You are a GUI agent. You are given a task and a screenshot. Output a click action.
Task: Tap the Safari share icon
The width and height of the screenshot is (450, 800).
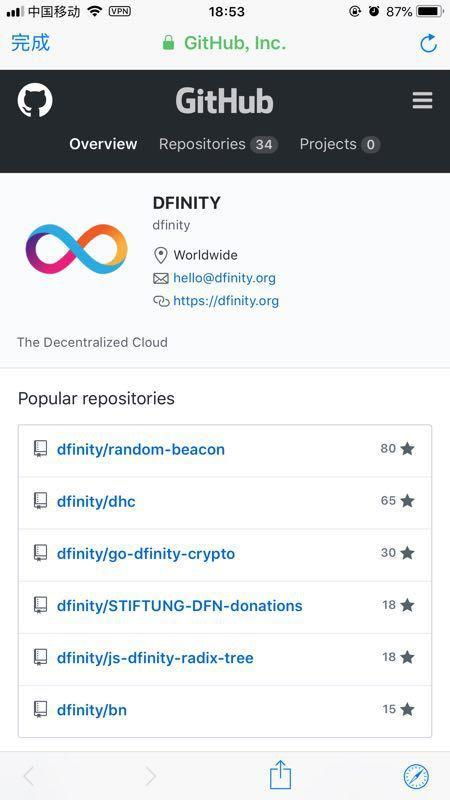point(280,774)
